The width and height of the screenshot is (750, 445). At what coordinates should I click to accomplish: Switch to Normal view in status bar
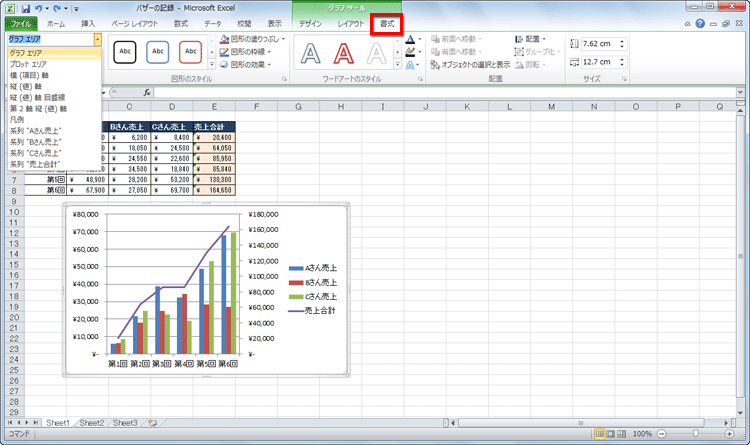(x=600, y=434)
